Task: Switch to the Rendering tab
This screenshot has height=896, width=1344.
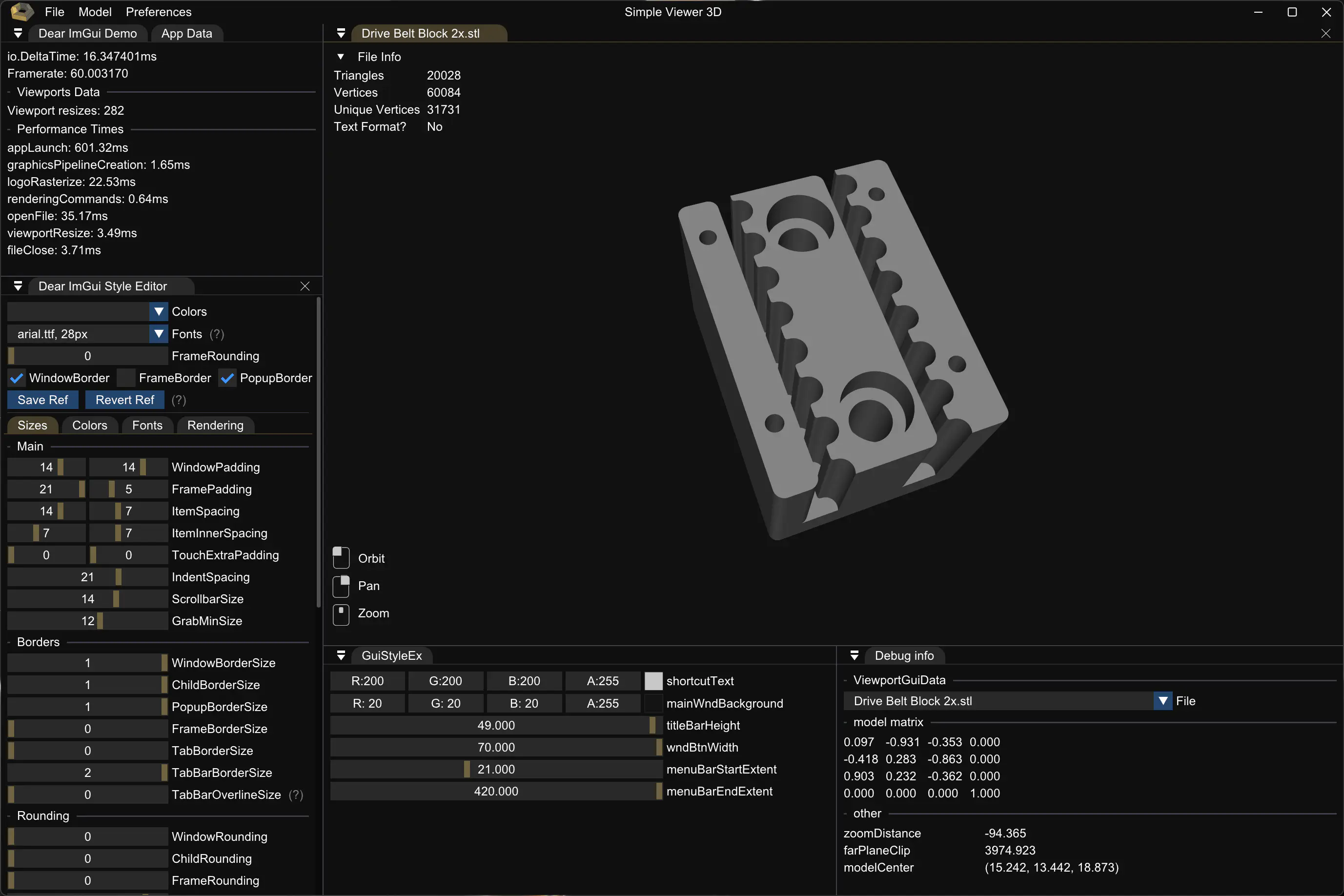Action: (x=215, y=425)
